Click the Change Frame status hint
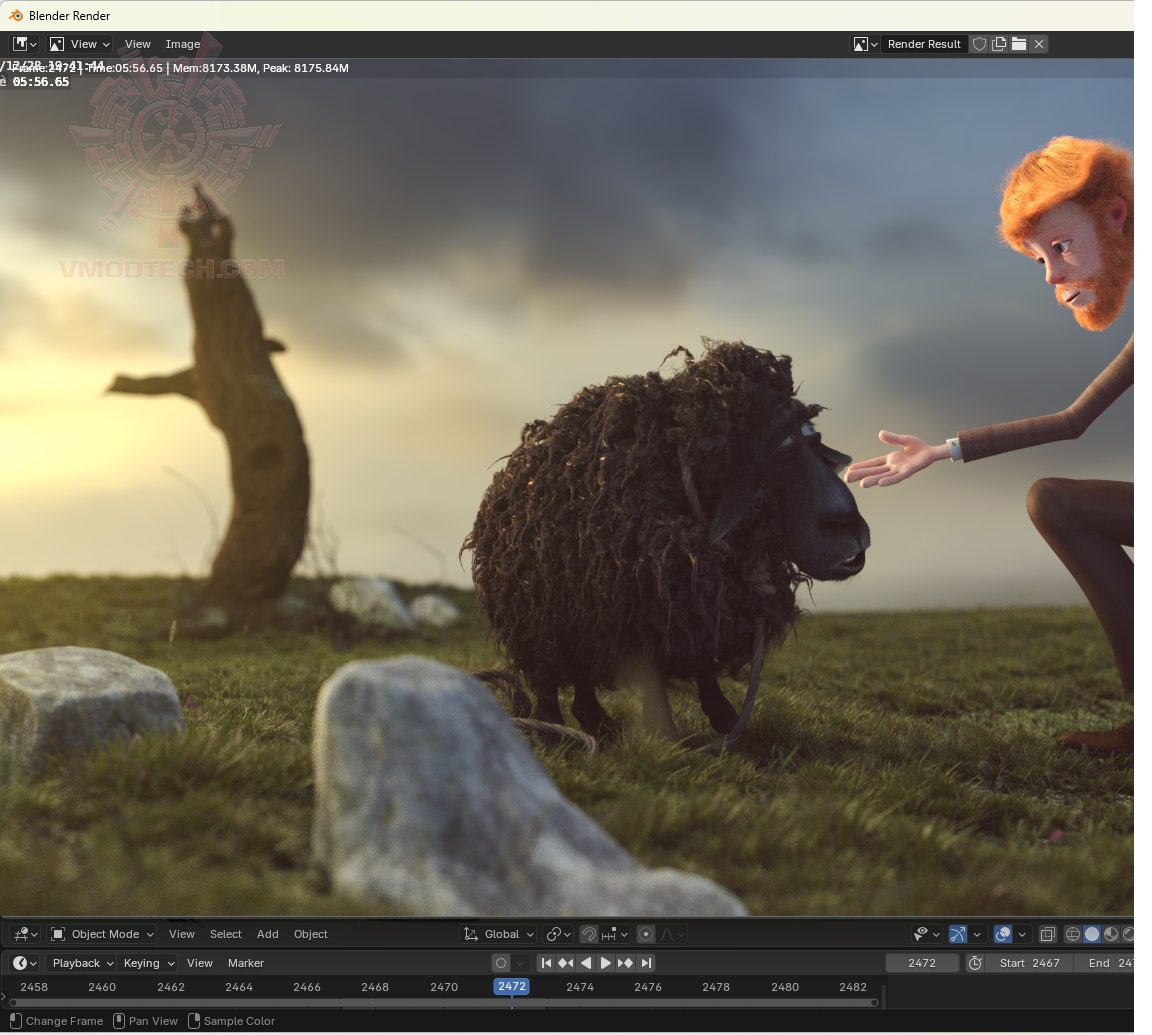 (57, 1020)
